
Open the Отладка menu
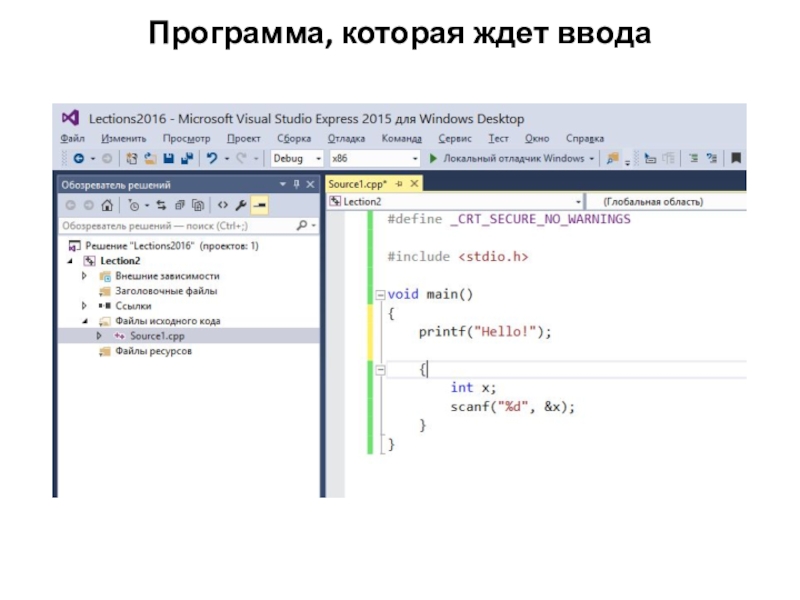point(346,138)
